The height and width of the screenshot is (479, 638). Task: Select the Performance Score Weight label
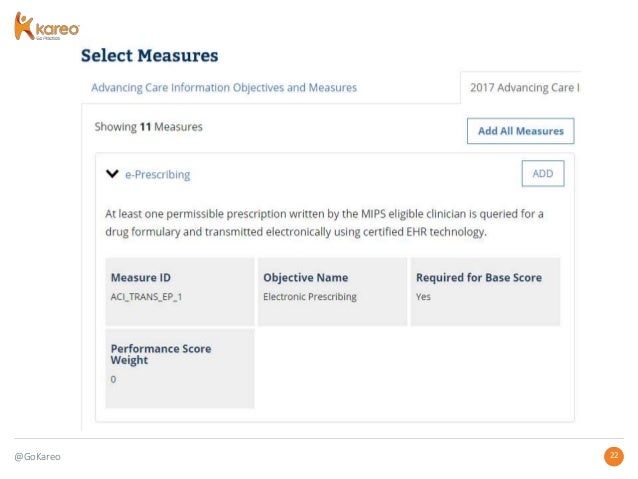(x=160, y=354)
